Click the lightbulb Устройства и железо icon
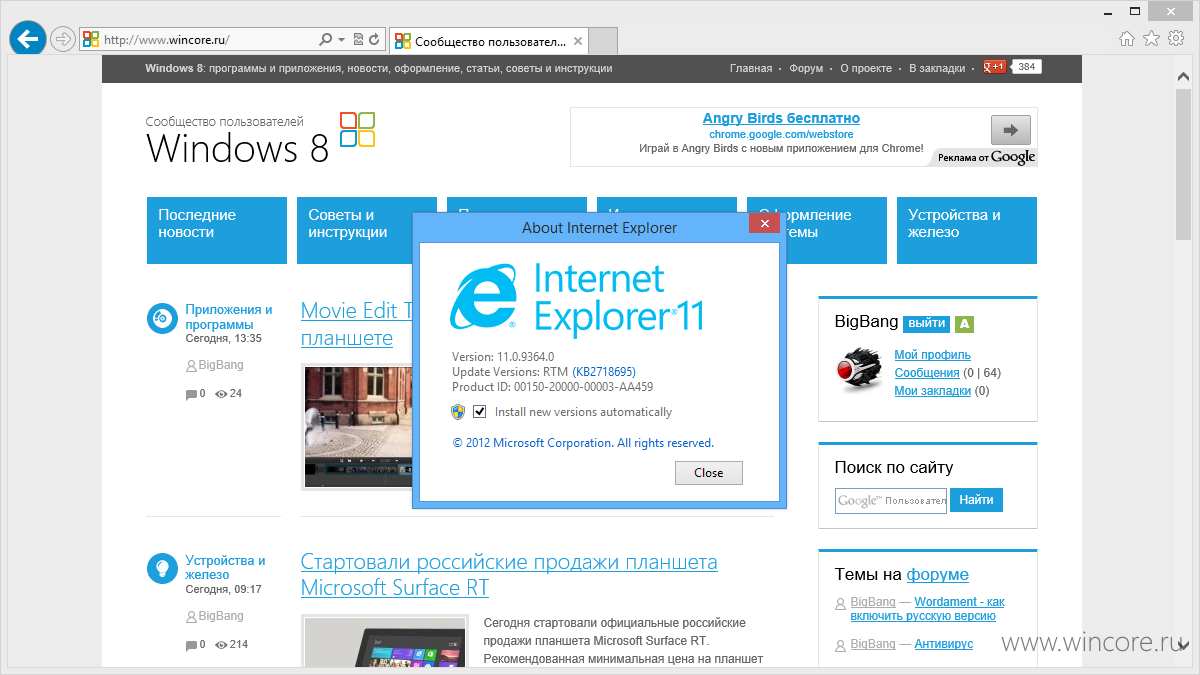 161,568
